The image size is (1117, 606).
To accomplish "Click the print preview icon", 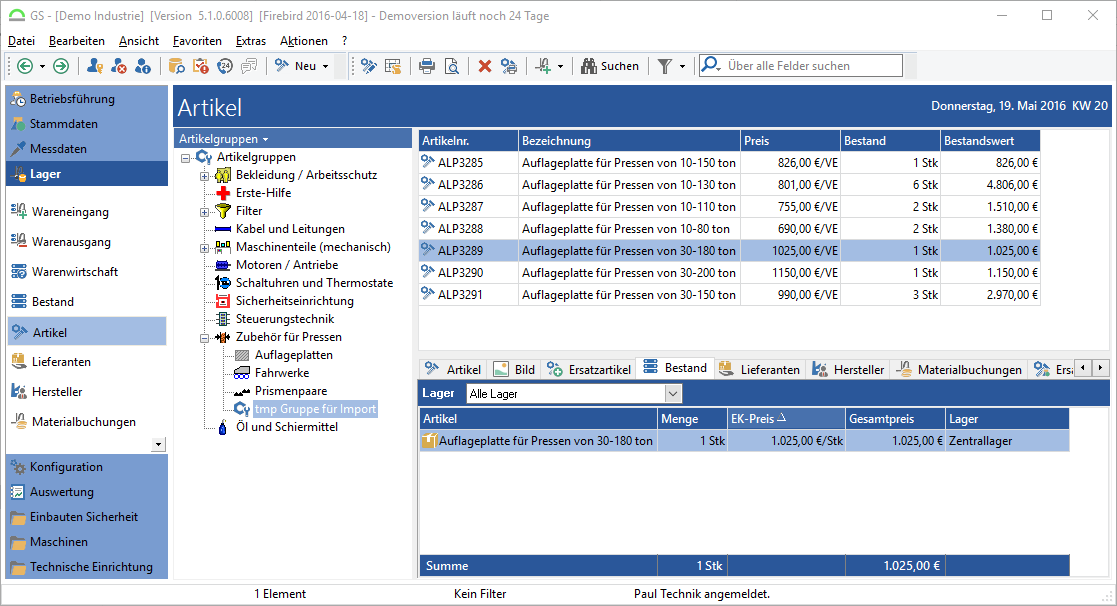I will [452, 66].
